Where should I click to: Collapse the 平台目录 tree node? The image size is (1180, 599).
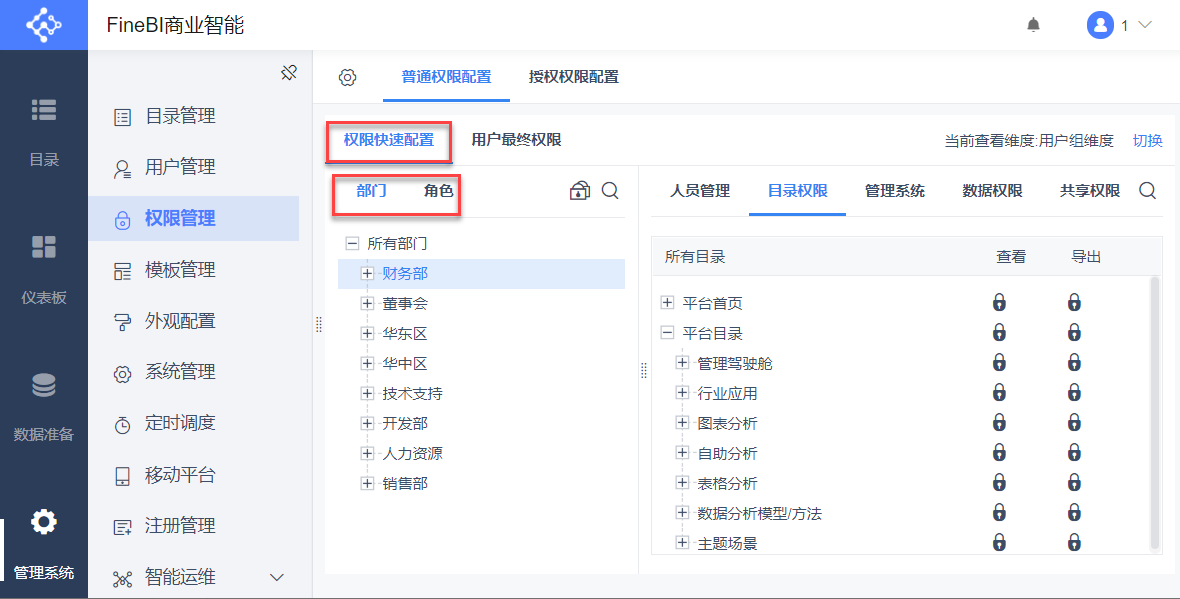[667, 333]
